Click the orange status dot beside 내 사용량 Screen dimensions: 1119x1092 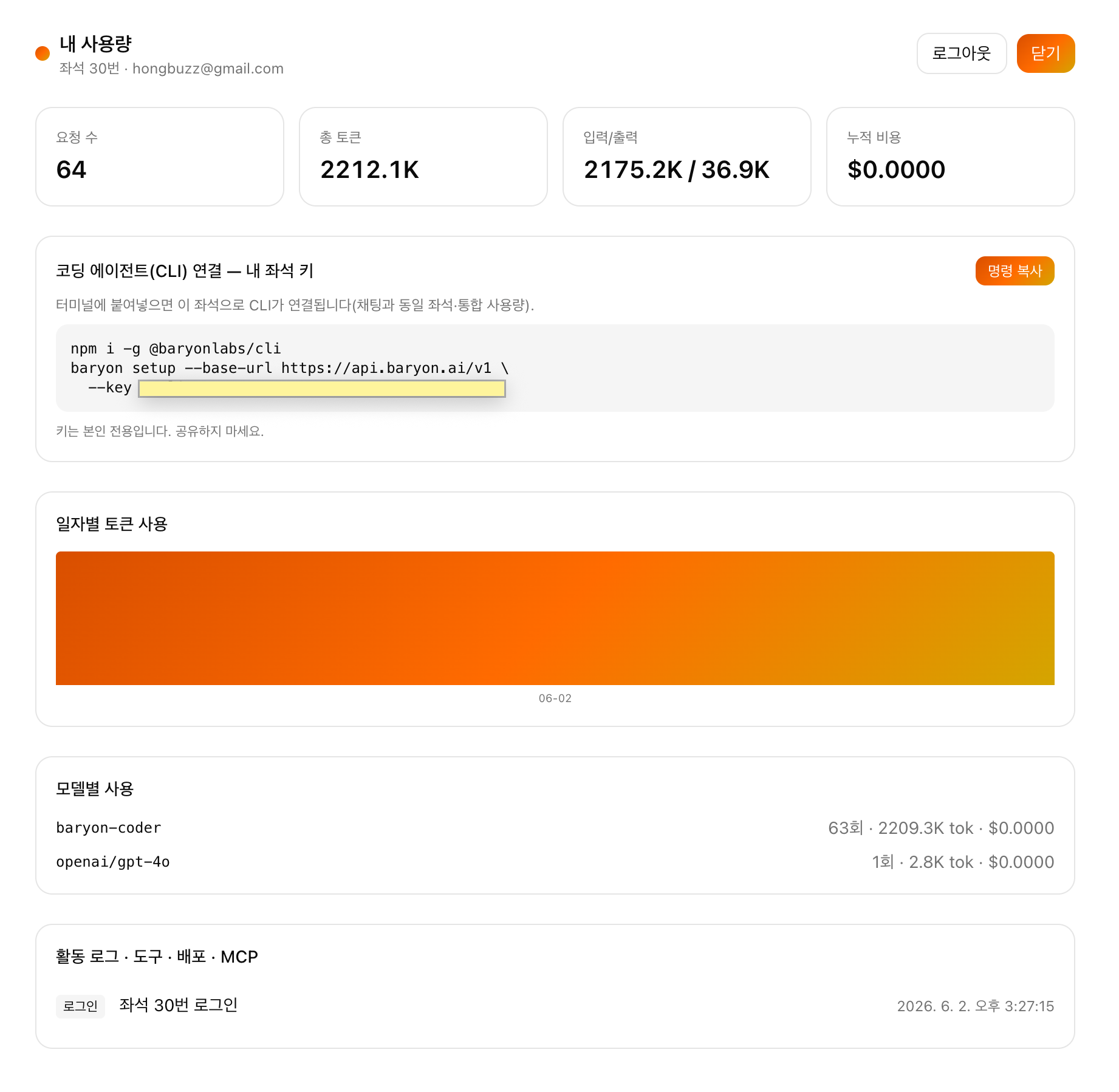coord(43,53)
